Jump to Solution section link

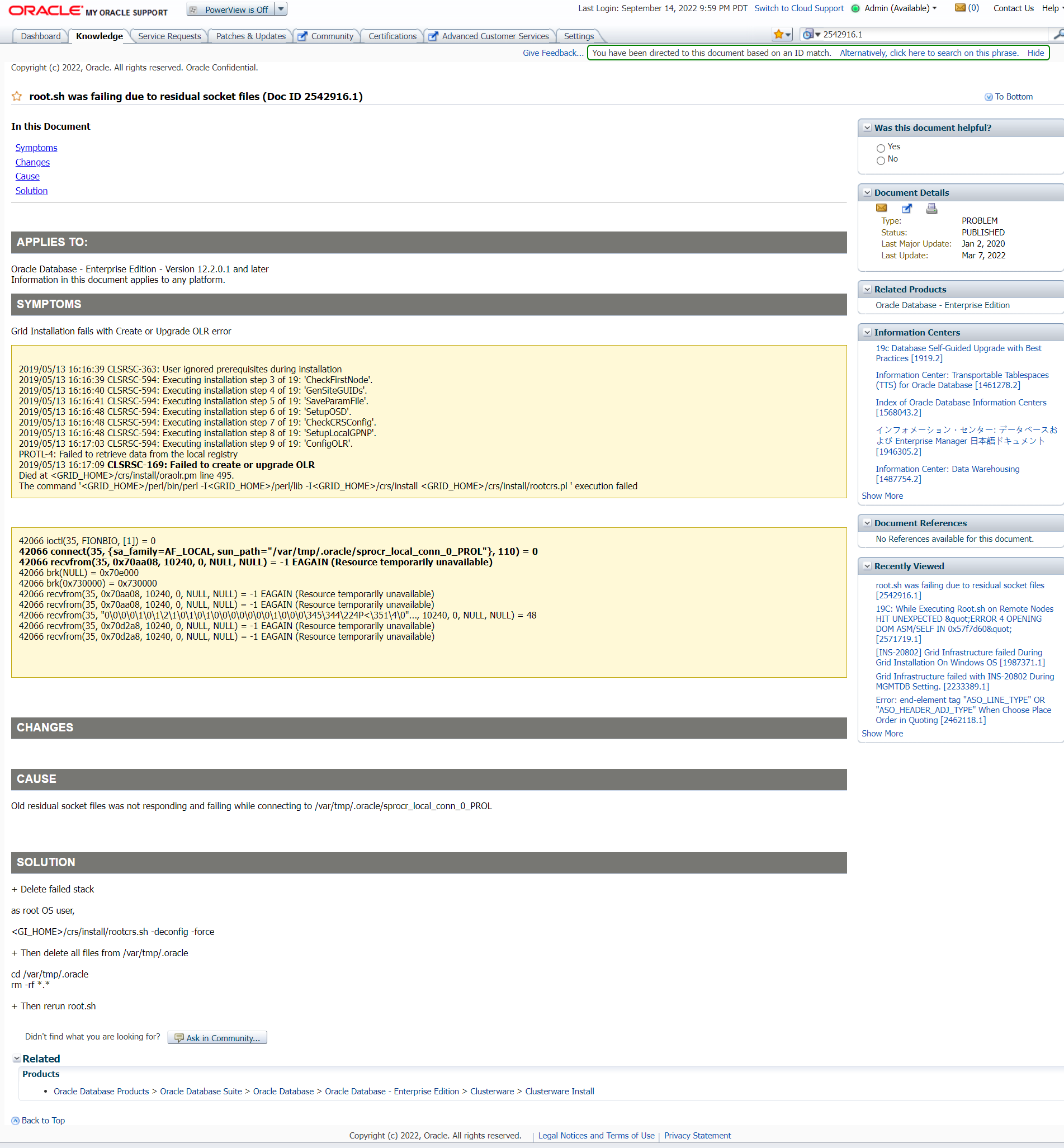tap(31, 191)
